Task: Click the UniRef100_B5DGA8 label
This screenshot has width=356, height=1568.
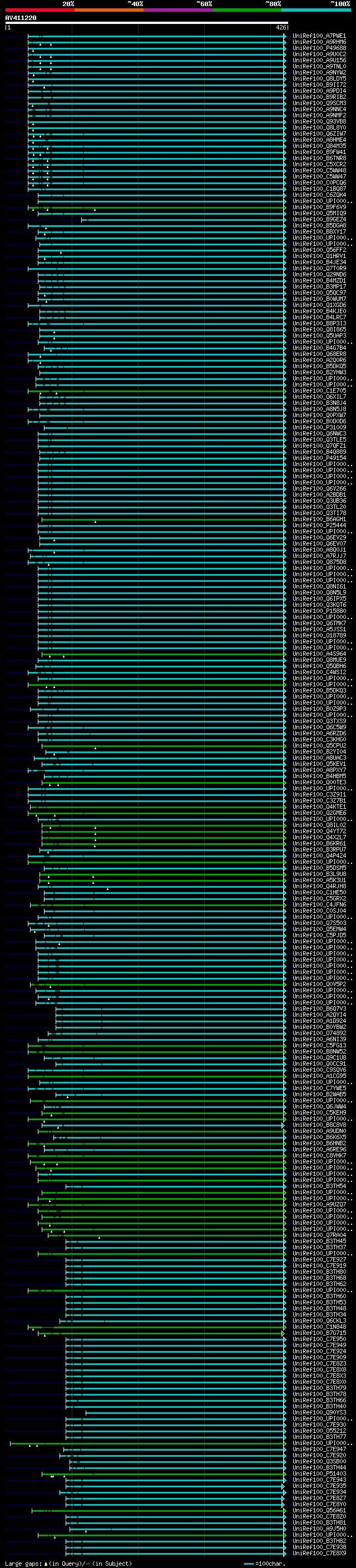Action: click(x=319, y=225)
